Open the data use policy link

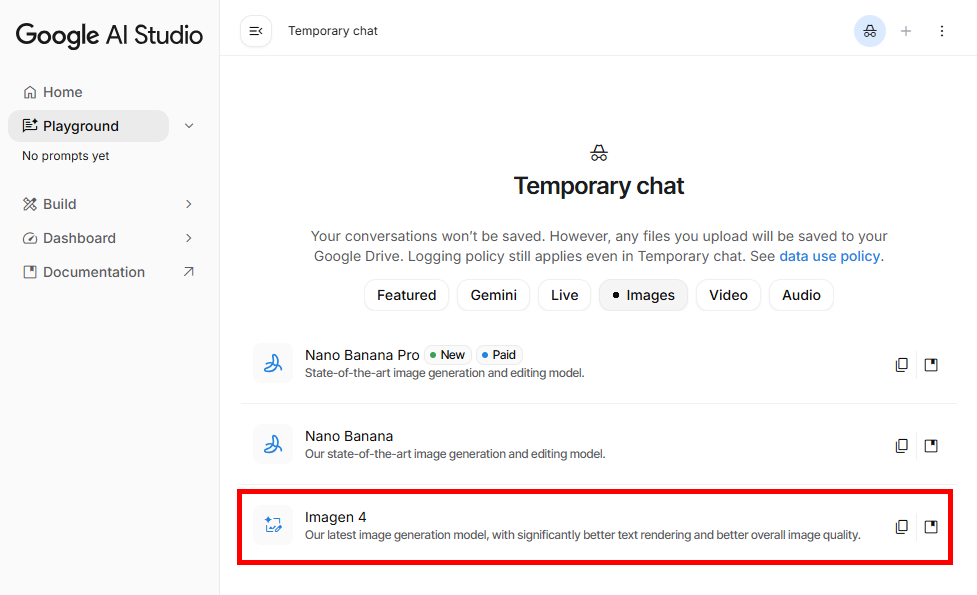(x=829, y=256)
